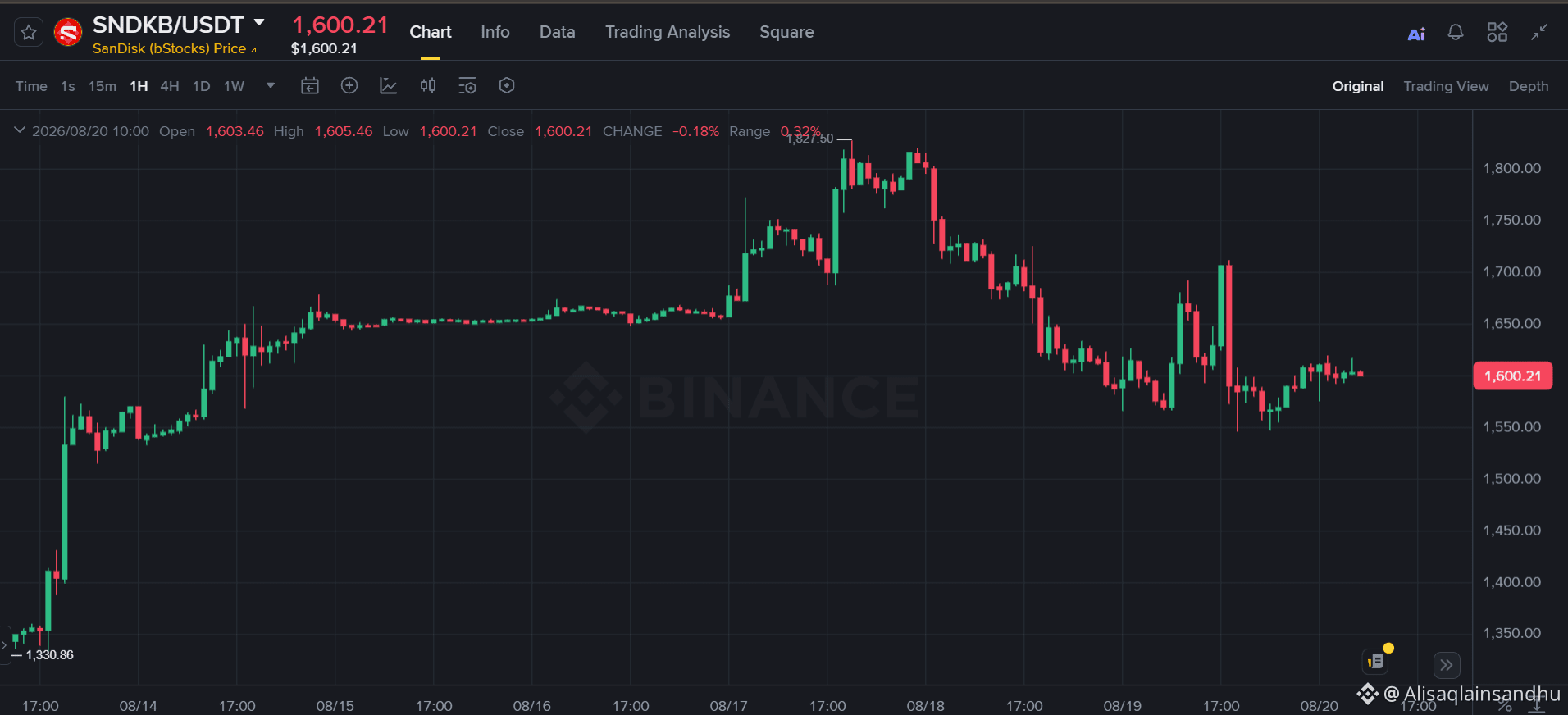Image resolution: width=1568 pixels, height=715 pixels.
Task: Select the 1D interval
Action: (x=202, y=86)
